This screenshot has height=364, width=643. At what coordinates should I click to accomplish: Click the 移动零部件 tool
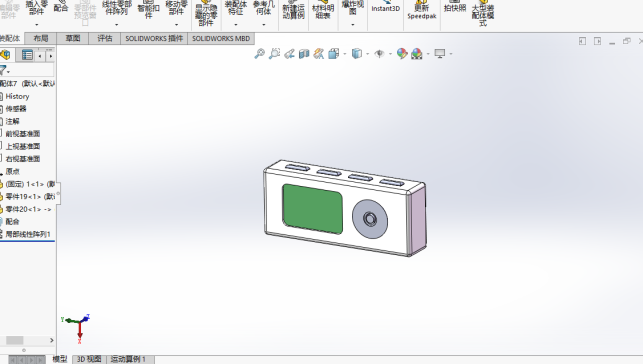click(176, 9)
